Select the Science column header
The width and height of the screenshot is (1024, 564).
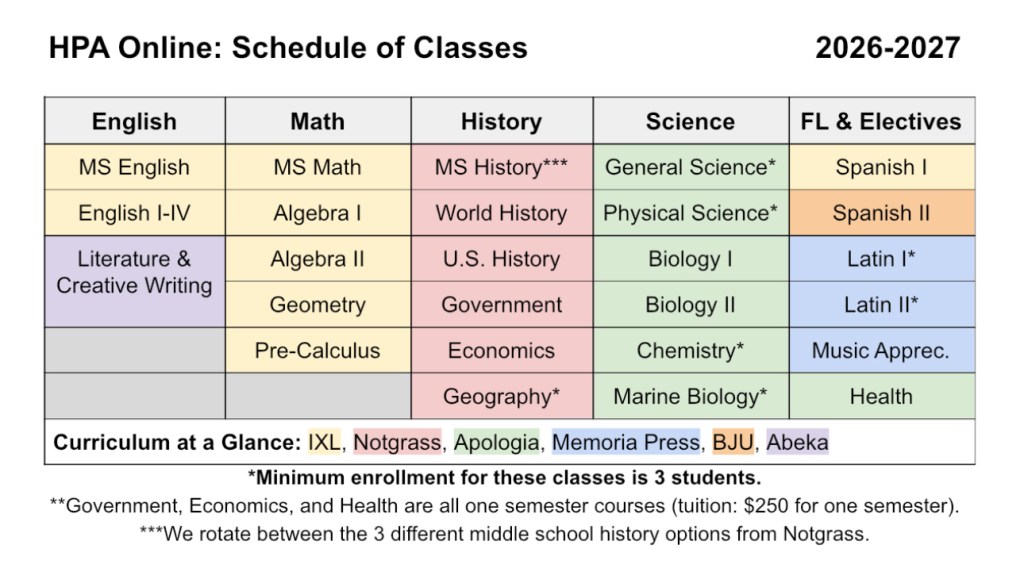[690, 122]
